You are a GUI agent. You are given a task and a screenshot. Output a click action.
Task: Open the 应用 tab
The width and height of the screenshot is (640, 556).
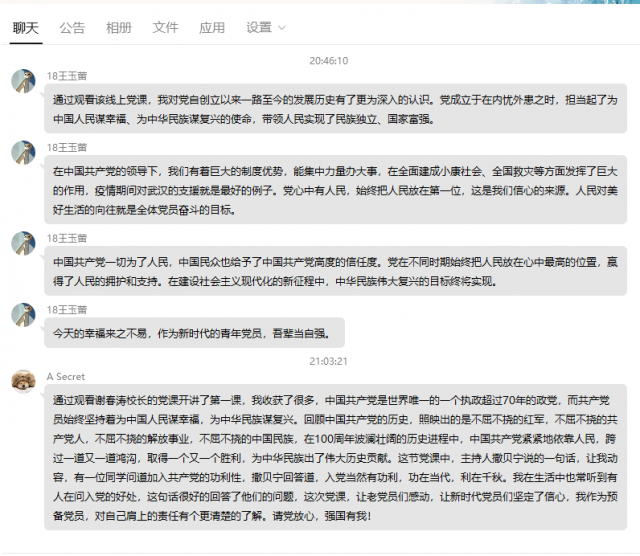212,28
